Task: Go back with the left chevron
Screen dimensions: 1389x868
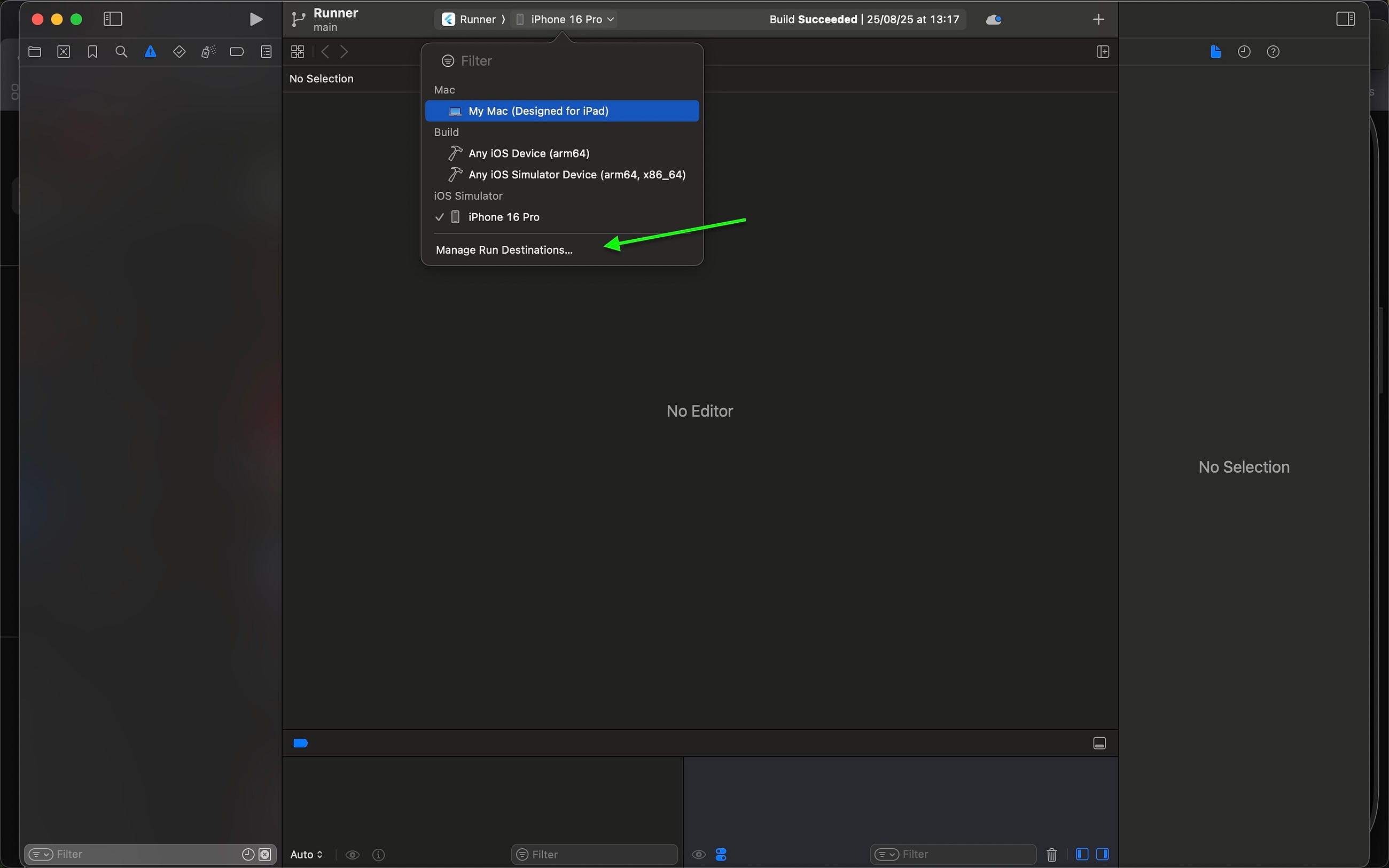Action: [x=325, y=52]
